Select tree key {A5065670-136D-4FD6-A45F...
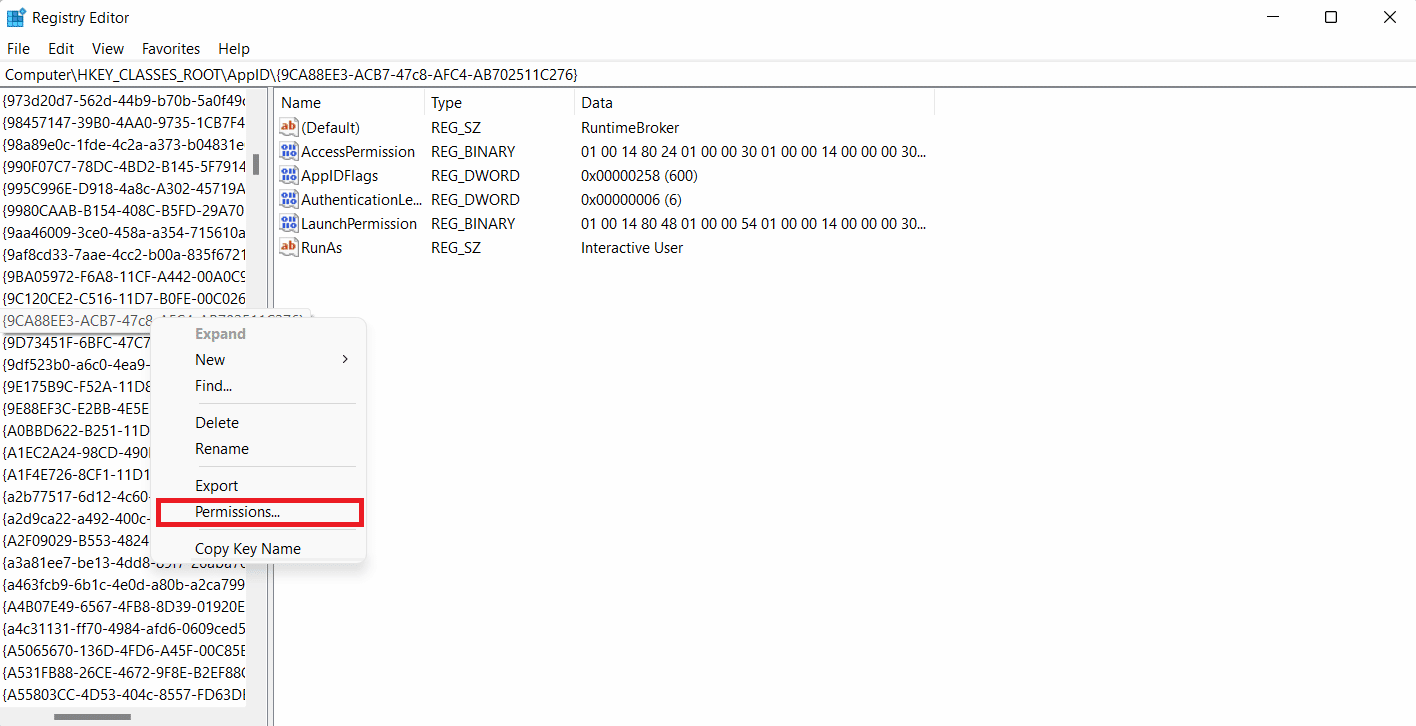 (123, 650)
